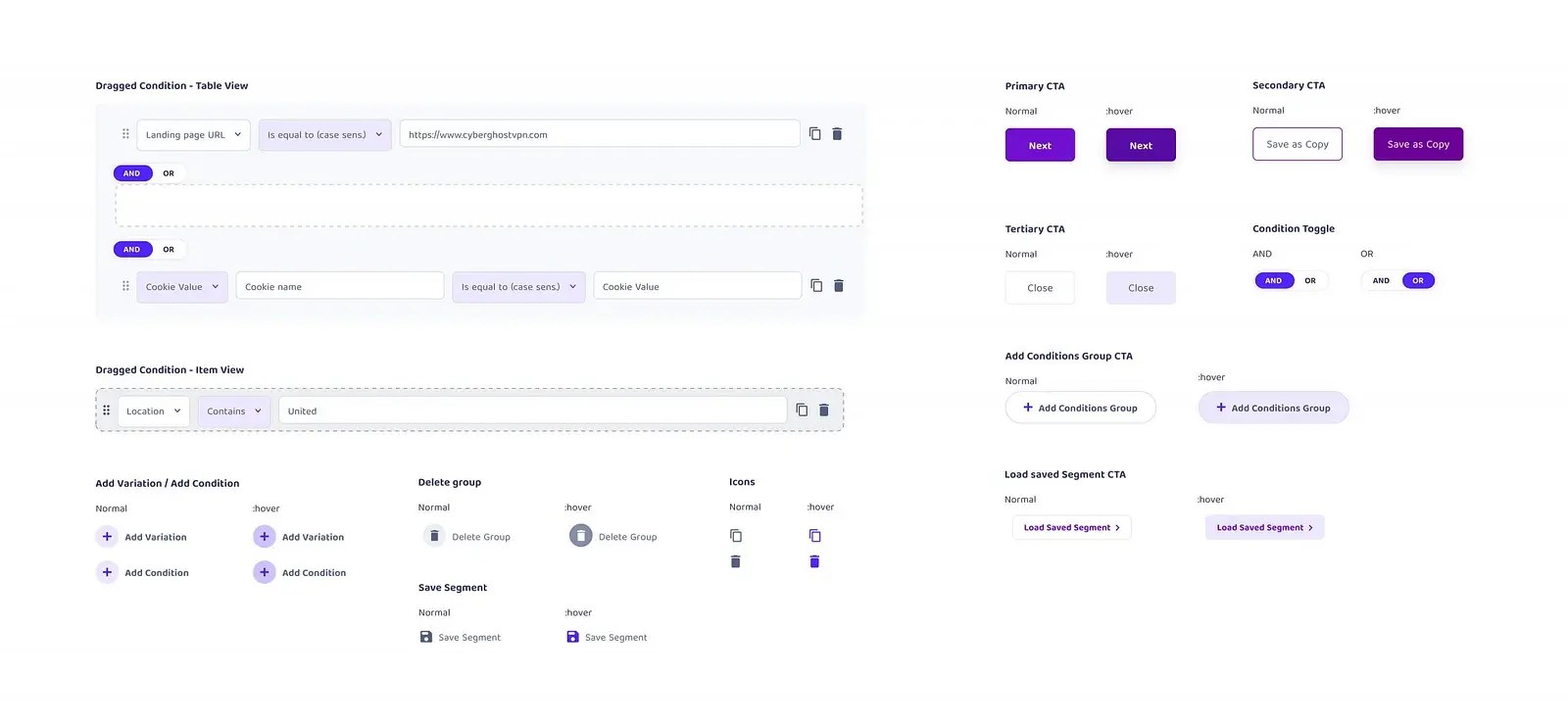The width and height of the screenshot is (1568, 724).
Task: Click plus icon of normal Add Variation
Action: [x=108, y=537]
